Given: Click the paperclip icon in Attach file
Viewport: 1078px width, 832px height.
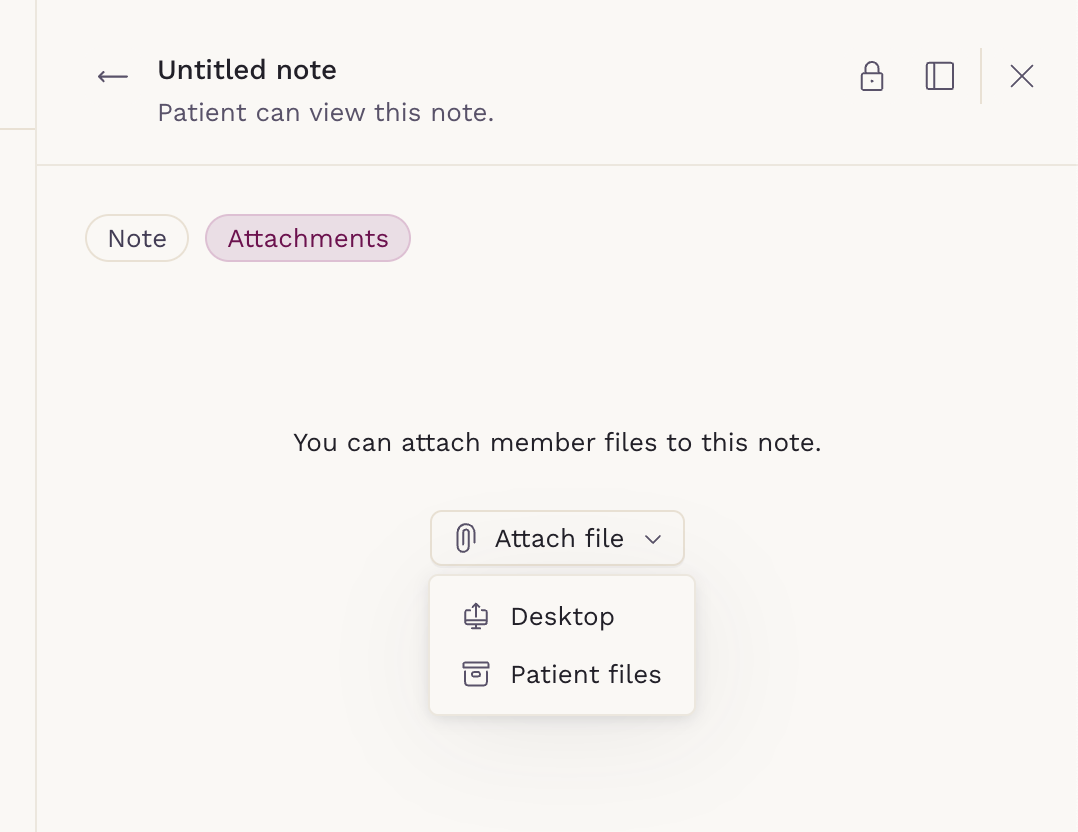Looking at the screenshot, I should point(465,538).
